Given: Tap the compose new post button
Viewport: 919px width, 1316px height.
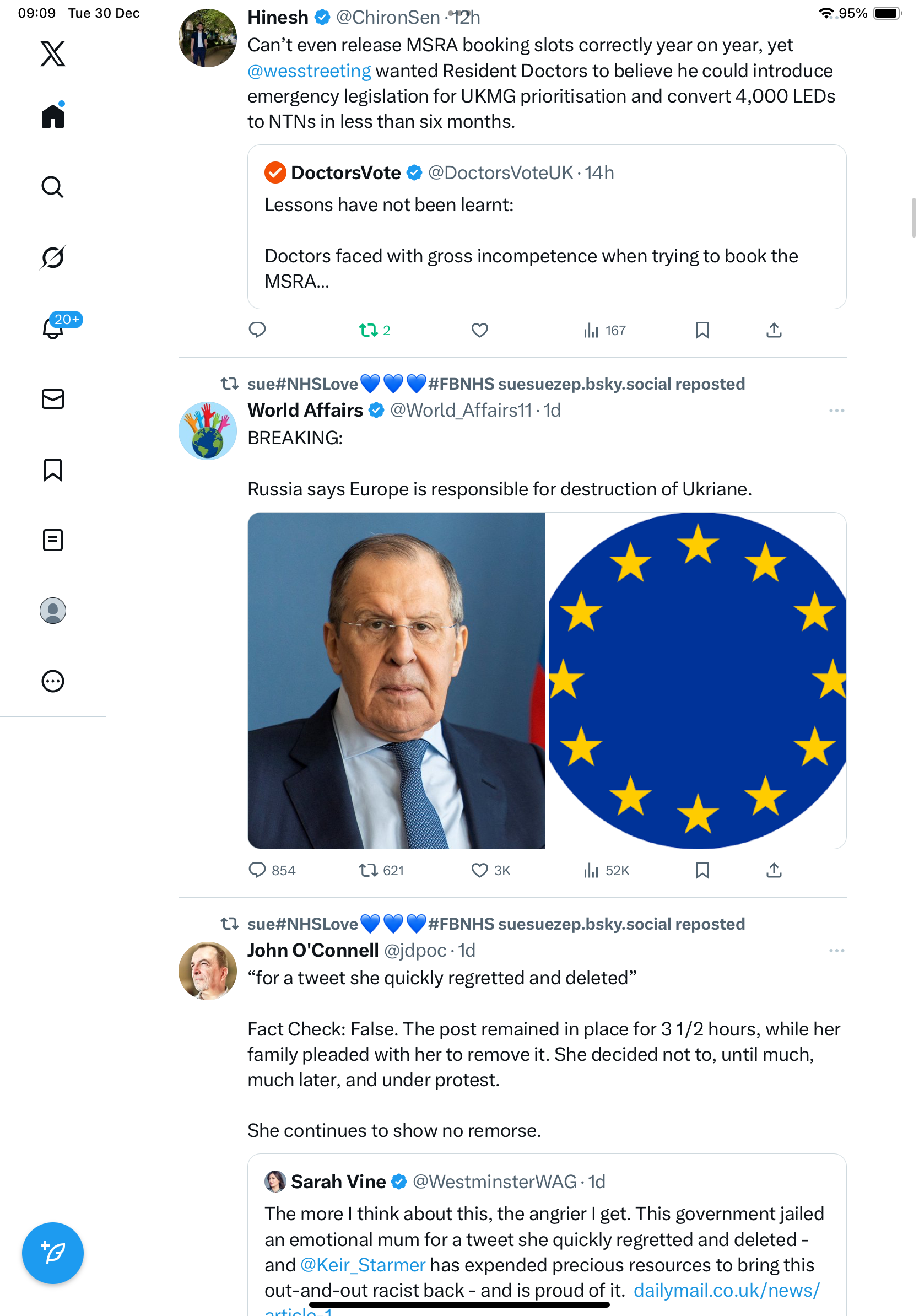Looking at the screenshot, I should [53, 1253].
